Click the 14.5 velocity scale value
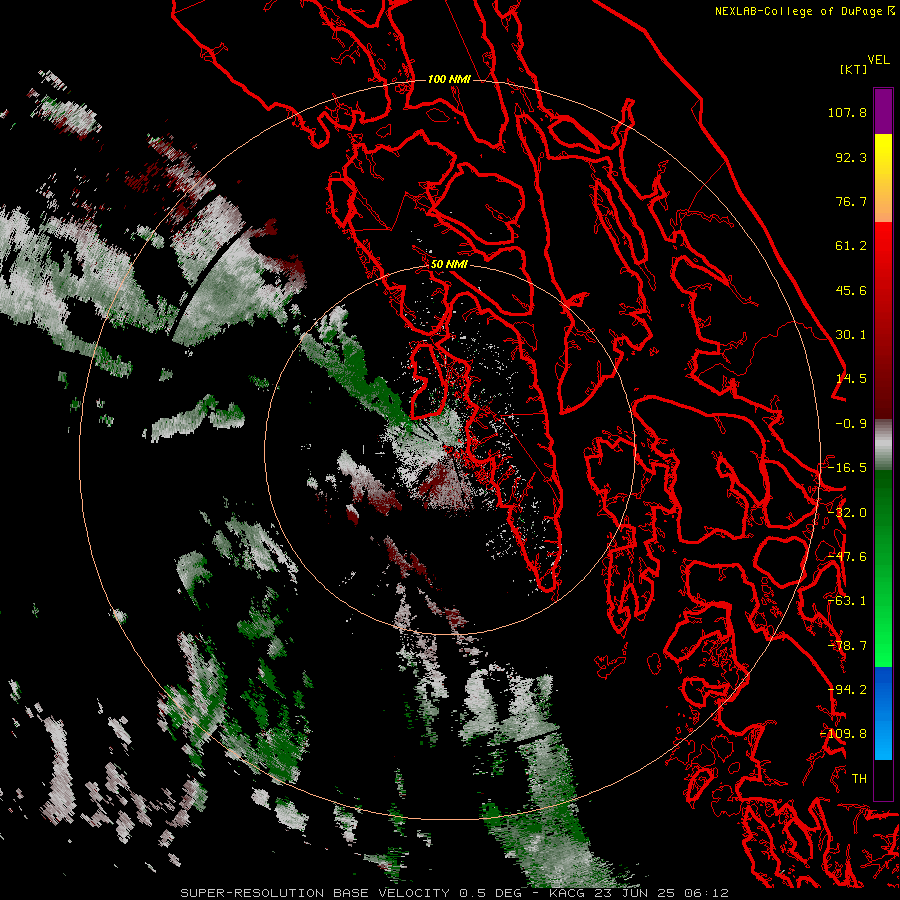Viewport: 900px width, 900px height. [x=851, y=379]
